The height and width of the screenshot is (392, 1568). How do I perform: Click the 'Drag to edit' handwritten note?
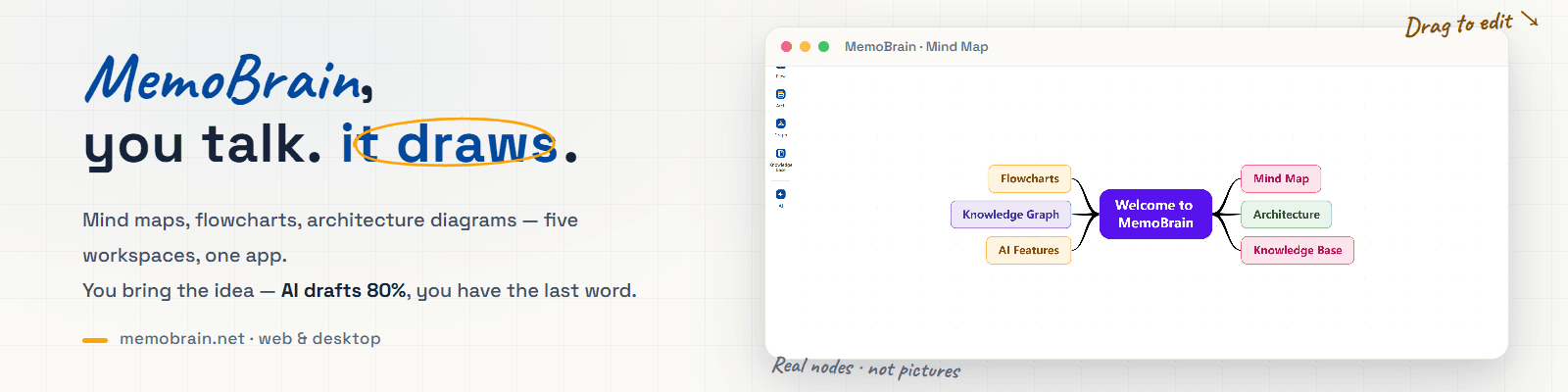(x=1459, y=24)
